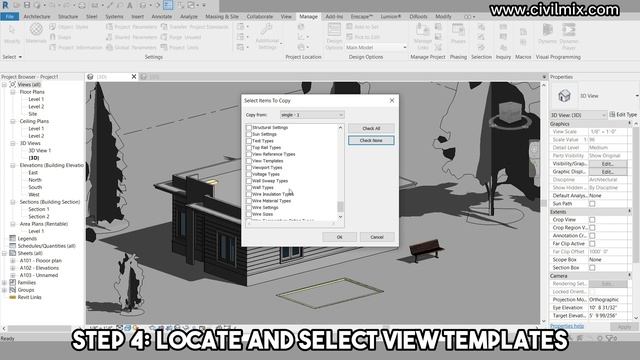Open Project Parameters

pos(131,27)
